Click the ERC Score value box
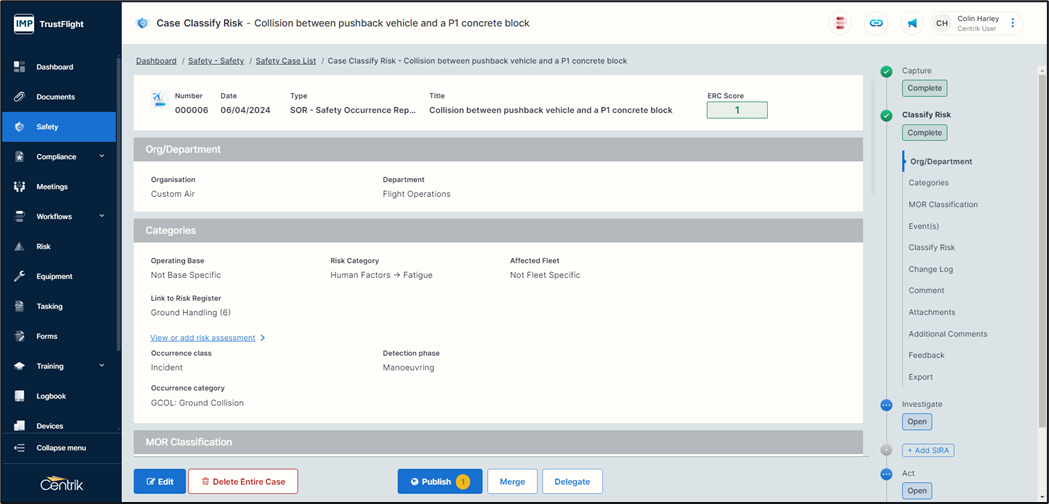 737,110
